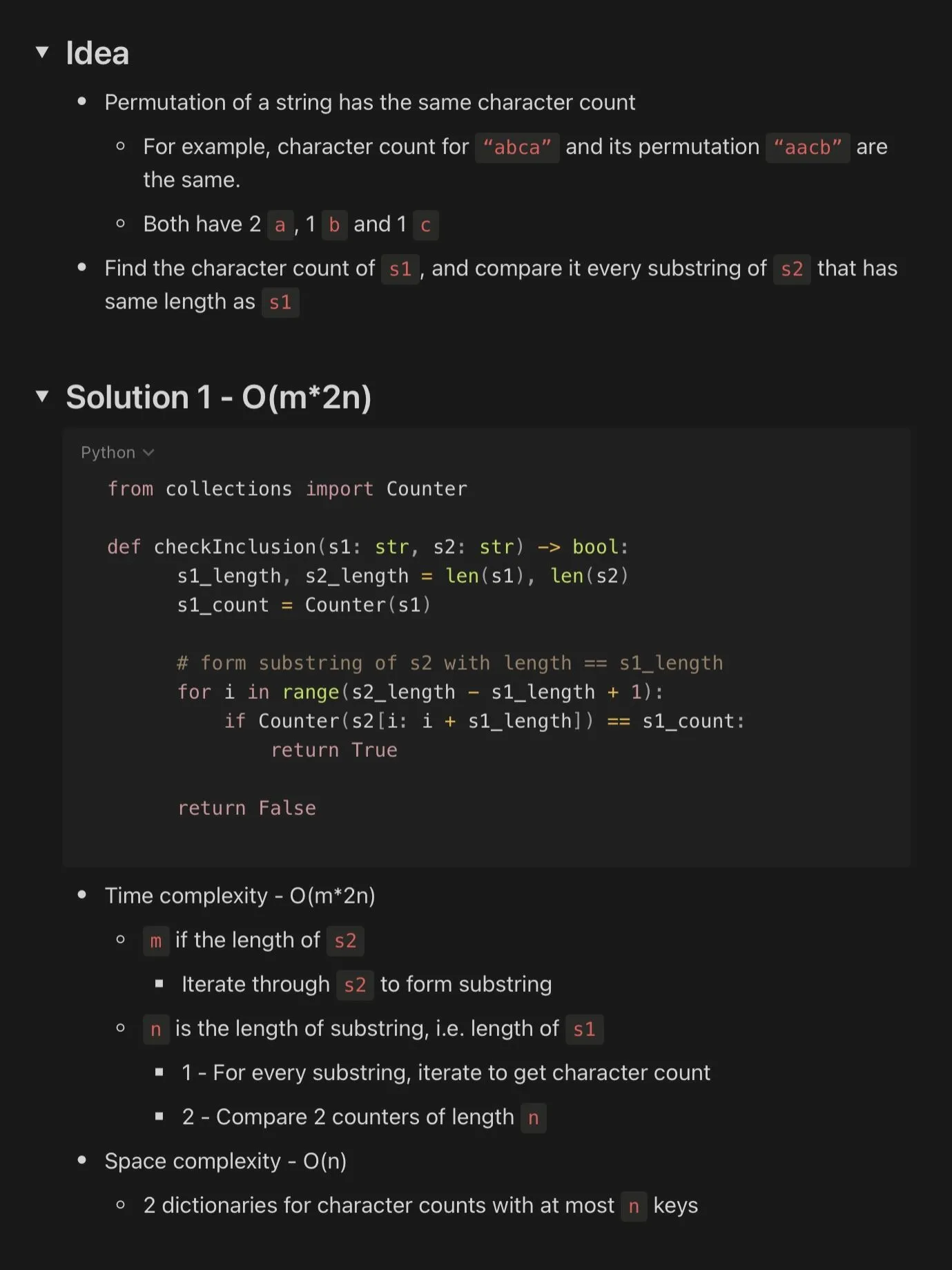Click the inline code letter c

point(425,225)
